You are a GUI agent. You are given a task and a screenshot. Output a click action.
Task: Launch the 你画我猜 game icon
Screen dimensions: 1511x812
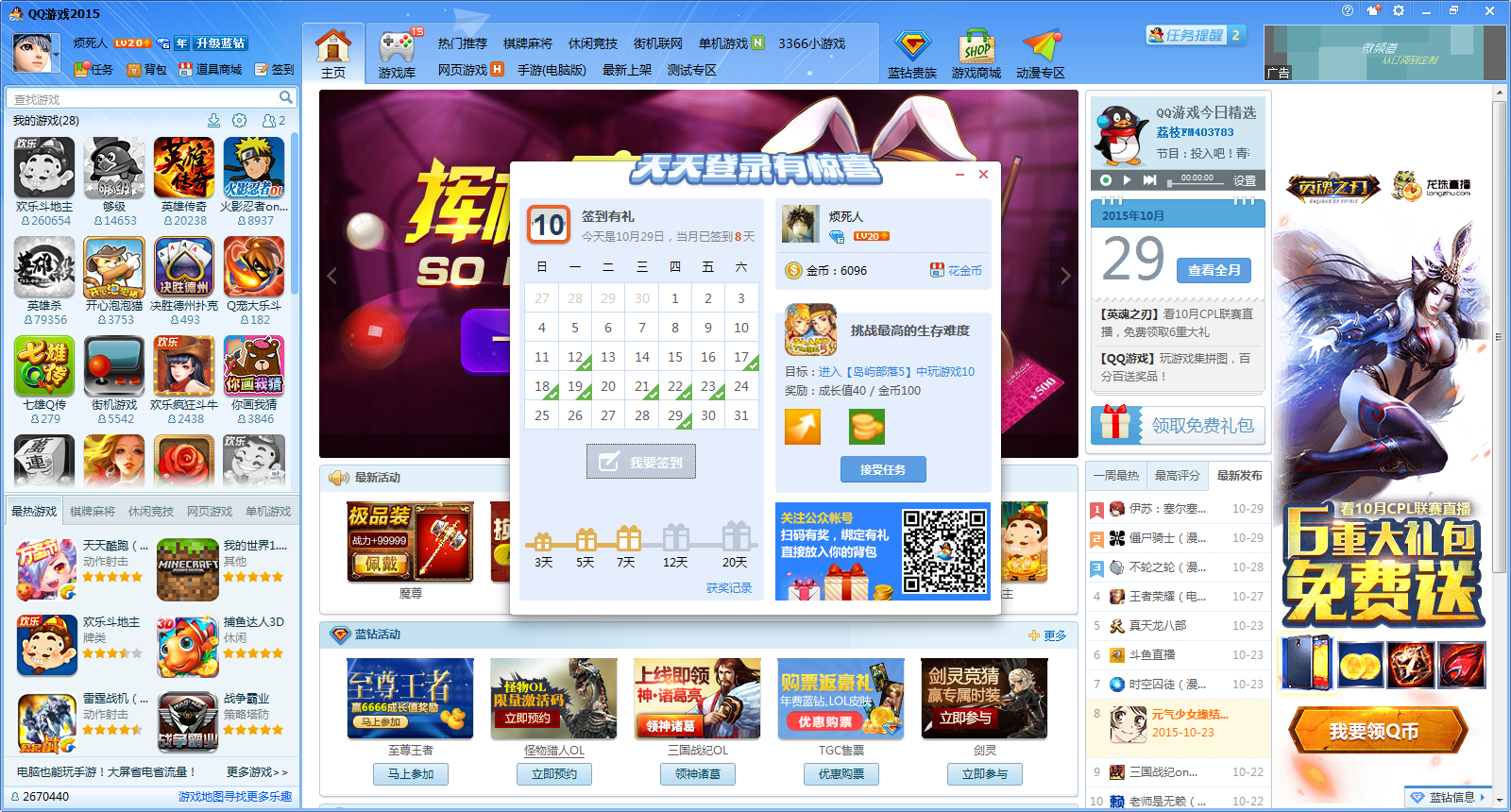254,365
